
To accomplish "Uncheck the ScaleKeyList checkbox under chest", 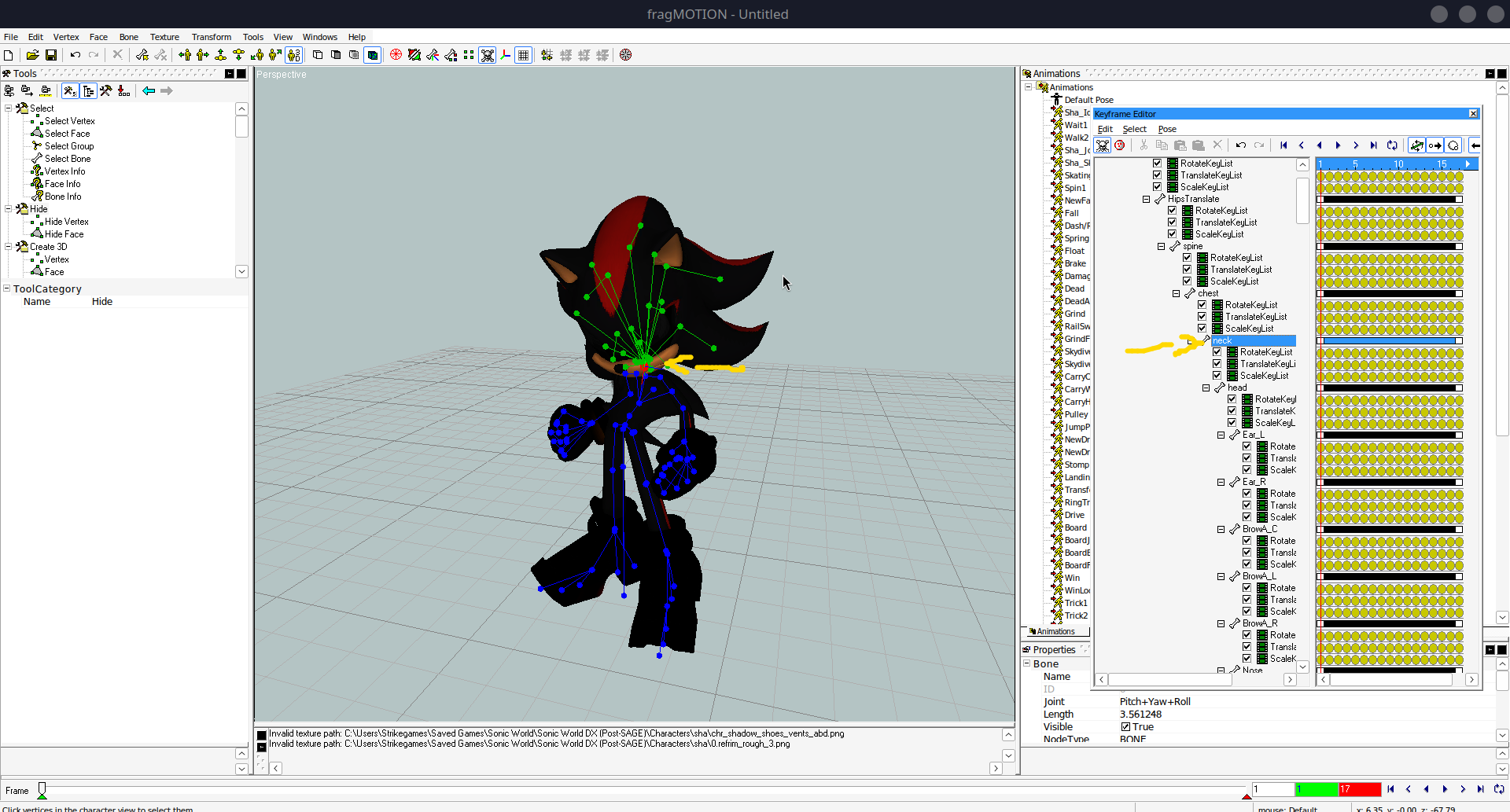I will 1201,328.
